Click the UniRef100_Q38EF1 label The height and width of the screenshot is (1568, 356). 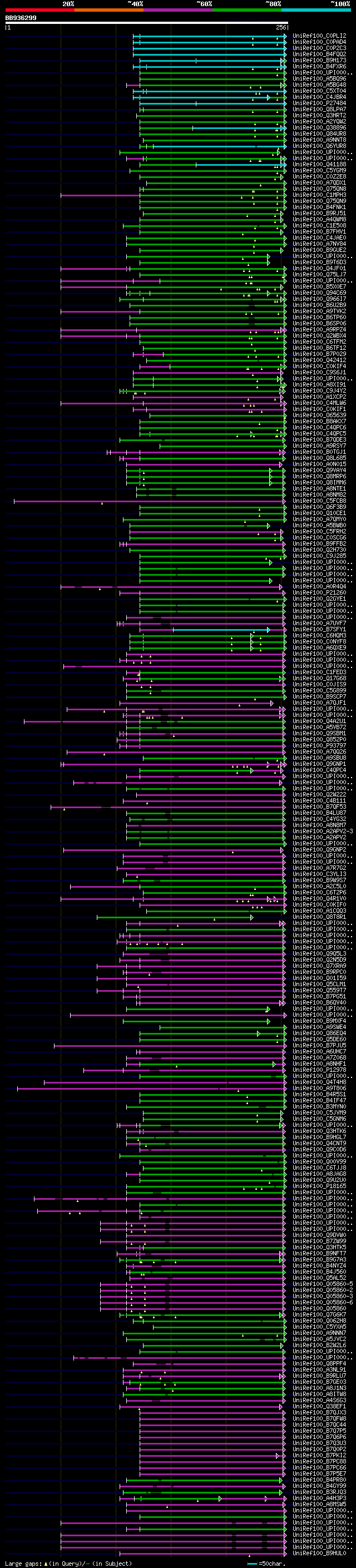click(x=319, y=1407)
